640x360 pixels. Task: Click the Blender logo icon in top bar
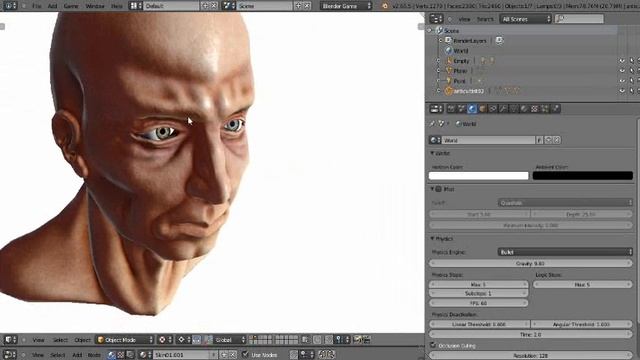click(x=385, y=6)
